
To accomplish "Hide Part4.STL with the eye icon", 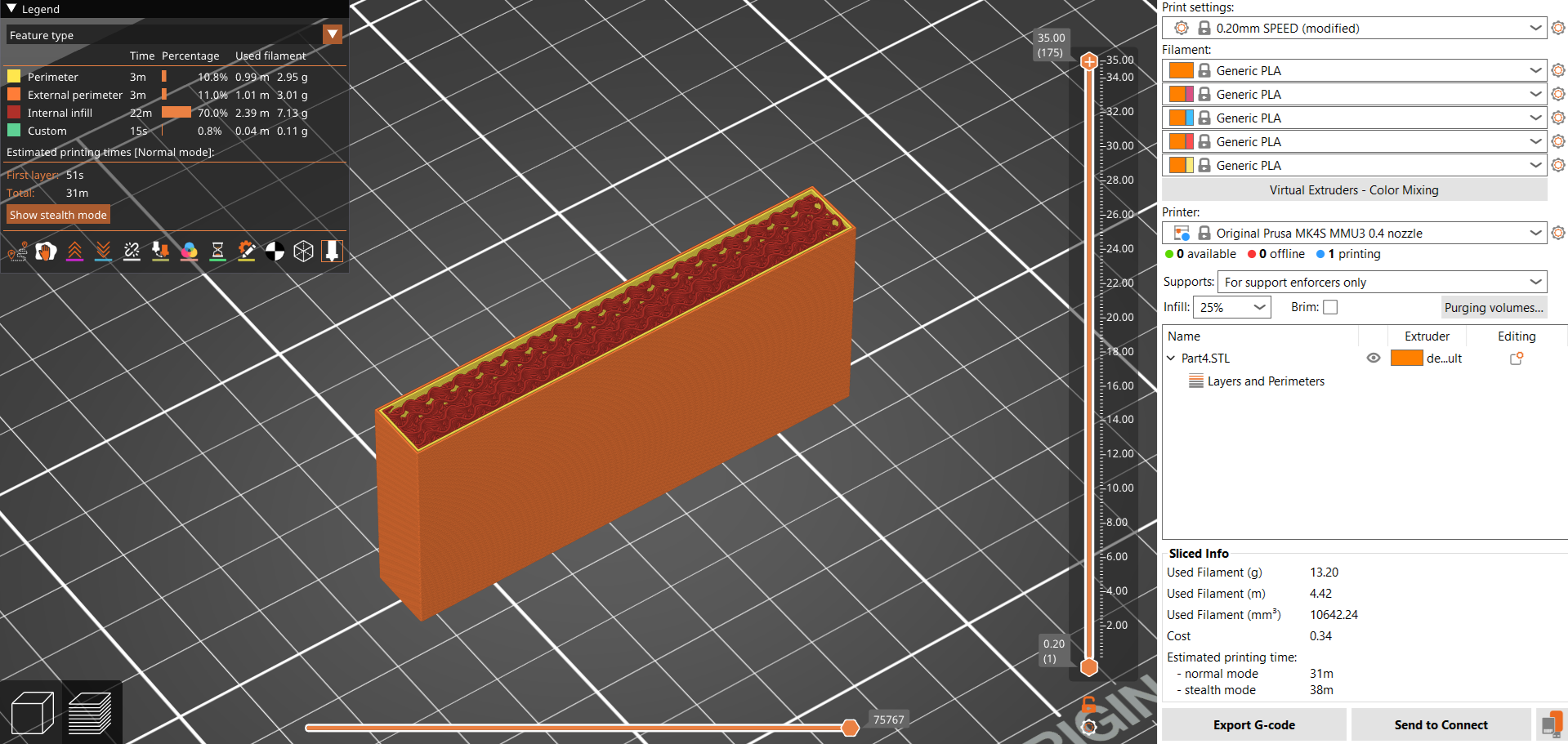I will tap(1374, 358).
